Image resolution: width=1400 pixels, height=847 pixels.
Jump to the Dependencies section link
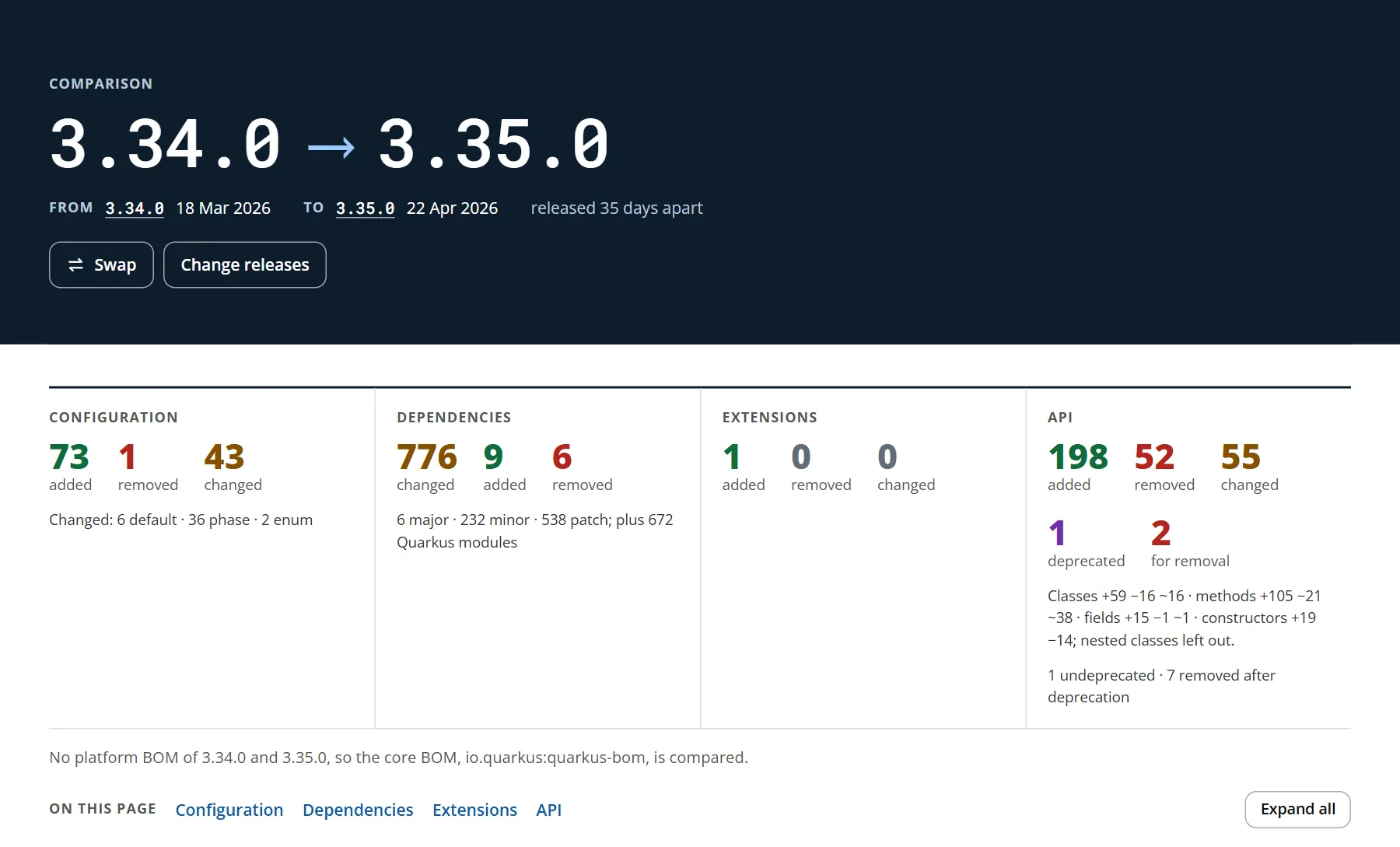358,810
